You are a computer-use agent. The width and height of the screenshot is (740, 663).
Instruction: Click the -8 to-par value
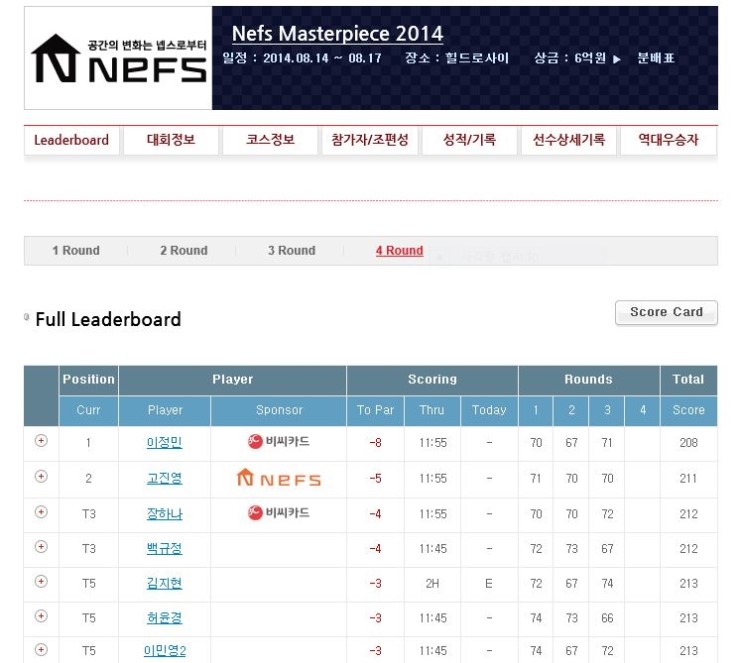coord(375,443)
